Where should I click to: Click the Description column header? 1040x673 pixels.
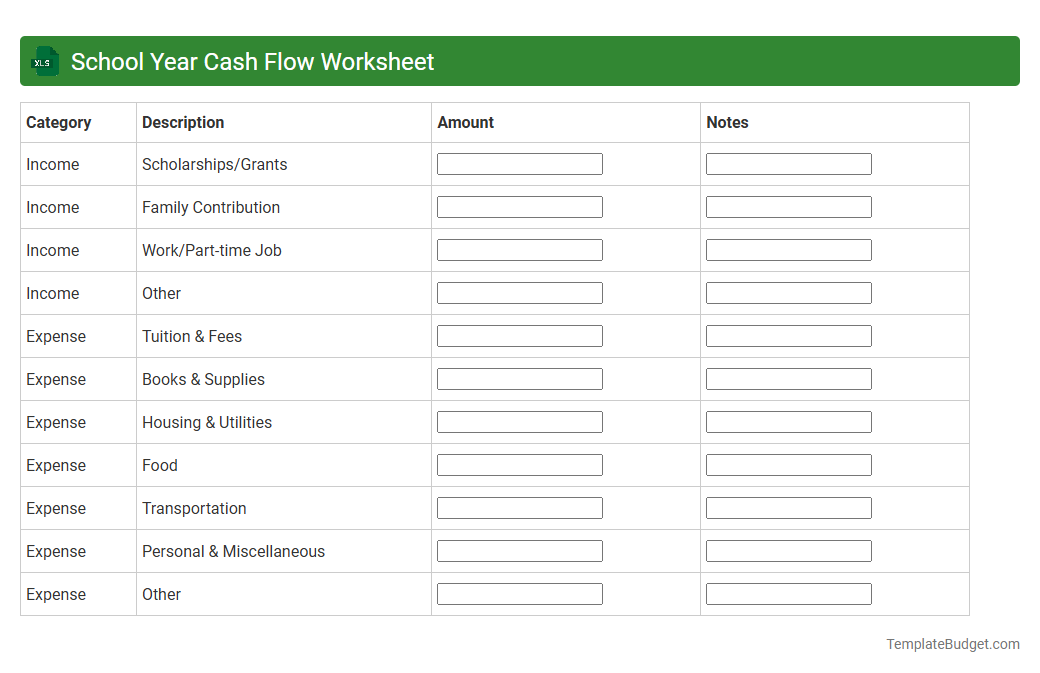point(183,122)
